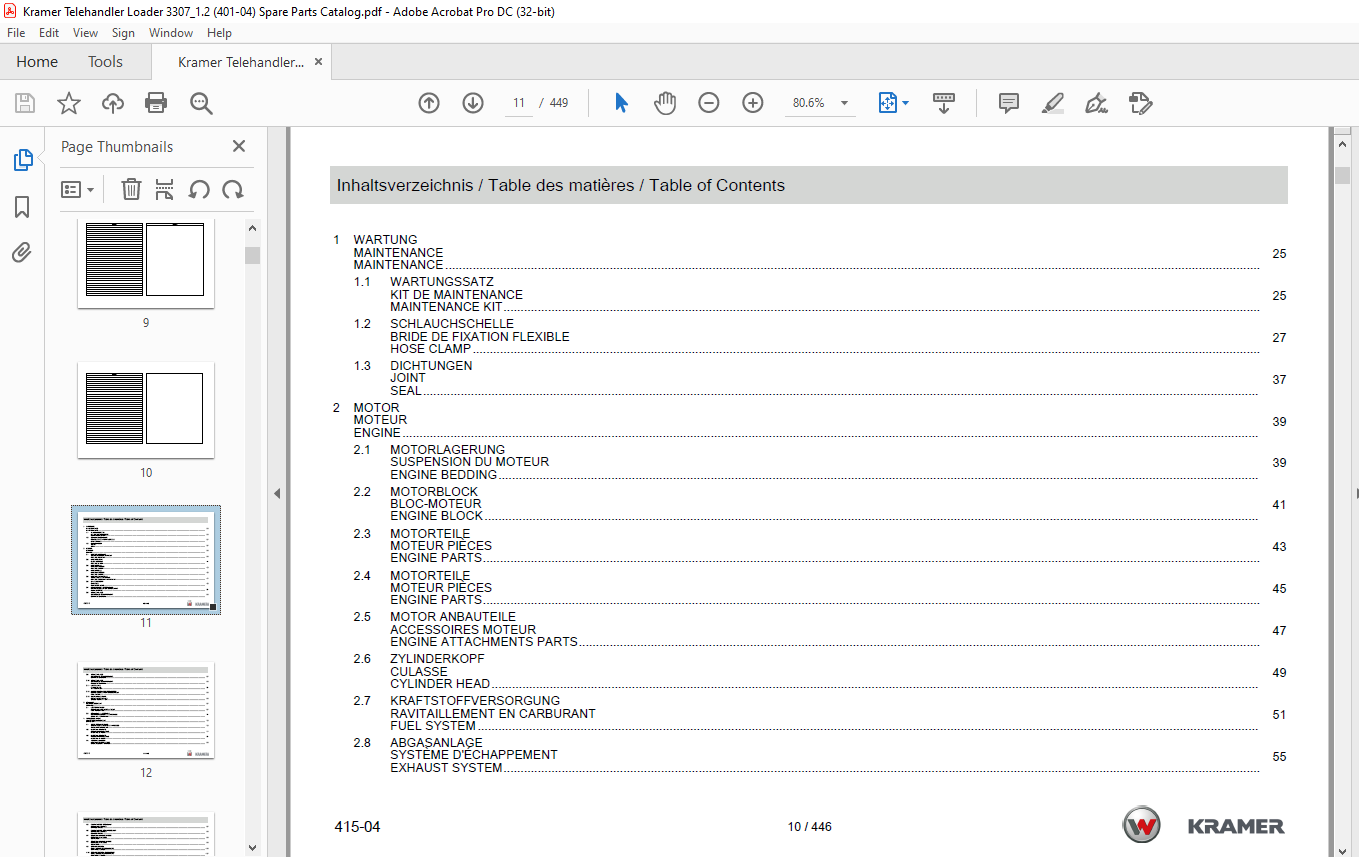
Task: Delete pages with the trash icon
Action: pyautogui.click(x=131, y=189)
